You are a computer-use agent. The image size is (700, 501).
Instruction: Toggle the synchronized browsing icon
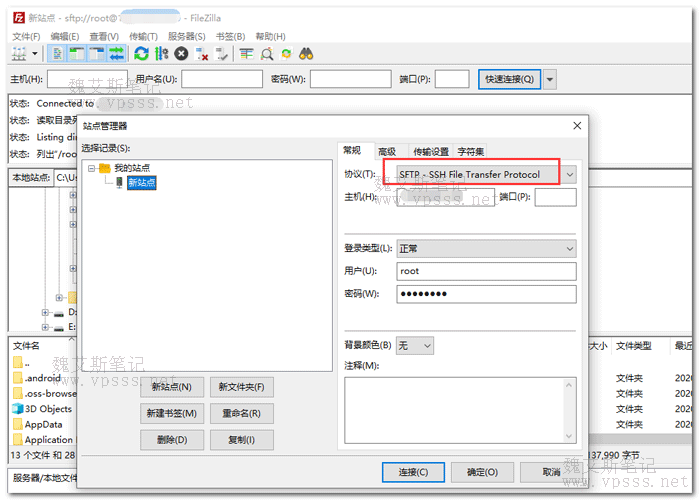[x=286, y=54]
